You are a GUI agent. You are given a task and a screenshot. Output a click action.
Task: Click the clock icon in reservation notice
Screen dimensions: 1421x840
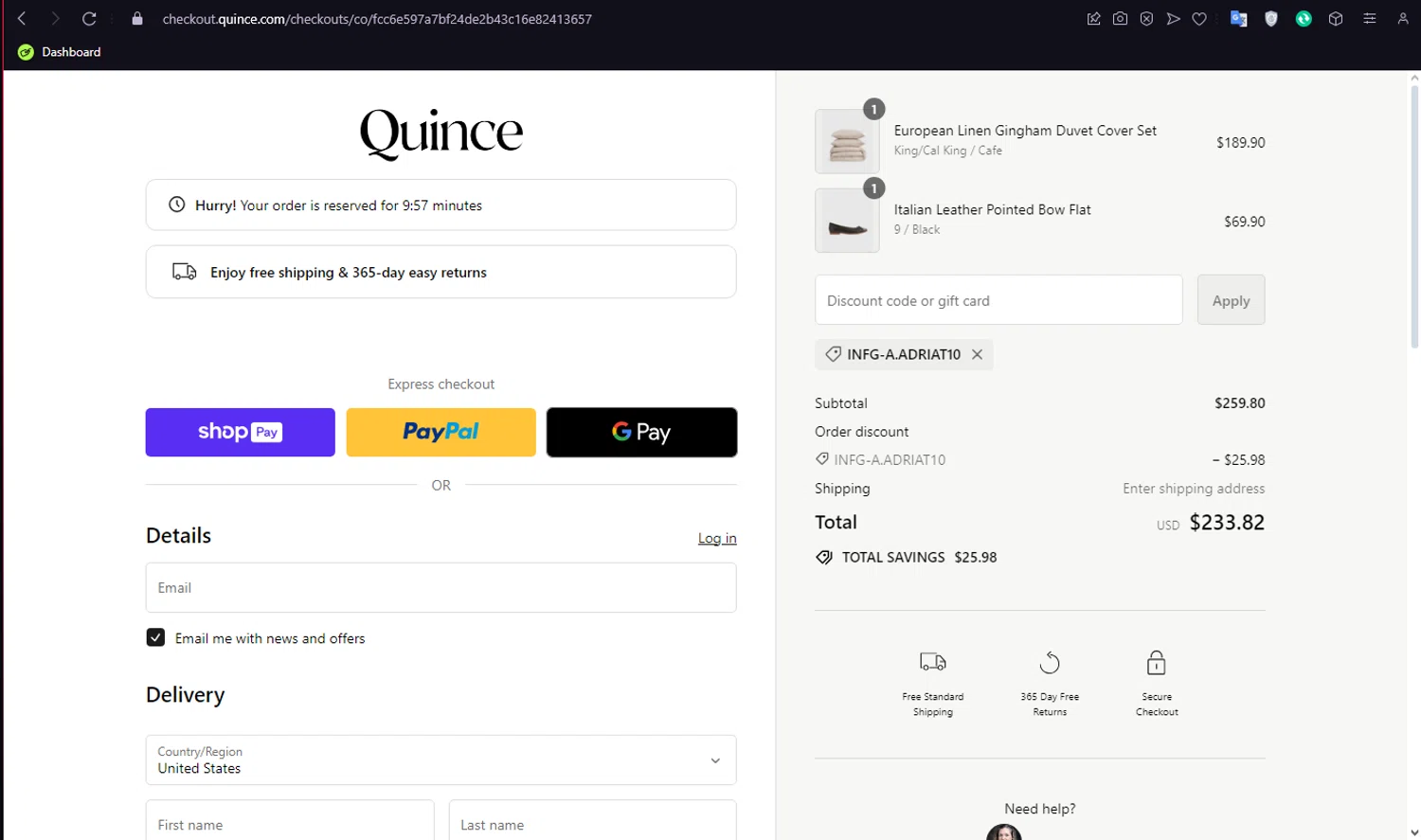(176, 205)
